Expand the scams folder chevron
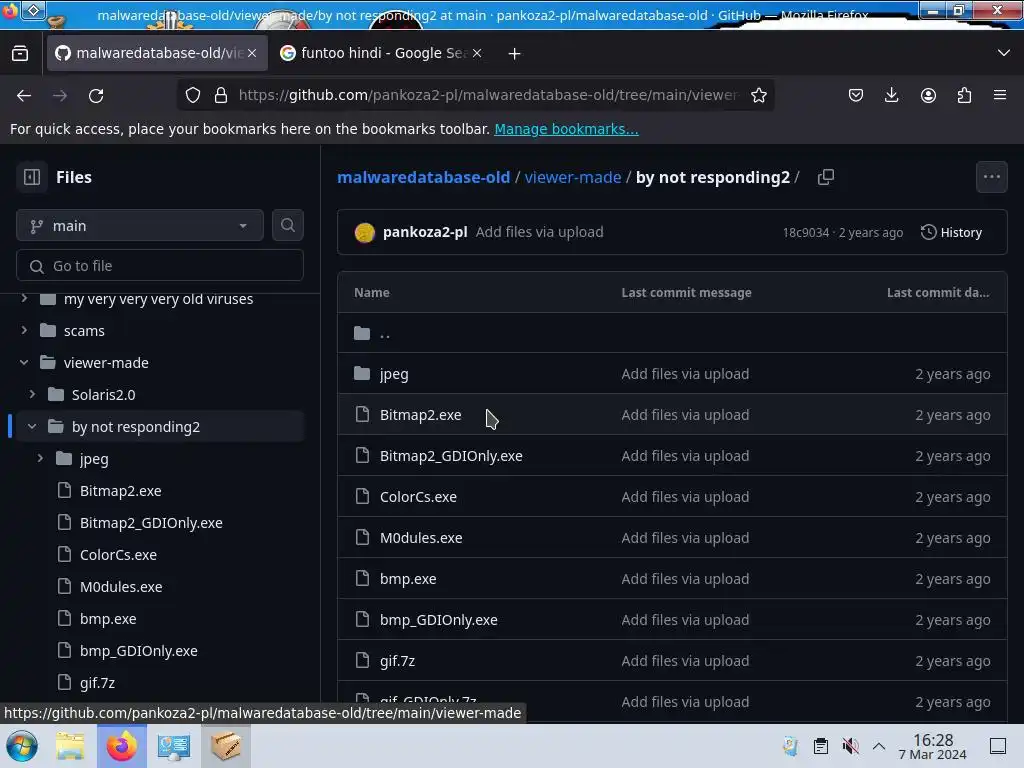This screenshot has width=1024, height=768. pos(24,330)
